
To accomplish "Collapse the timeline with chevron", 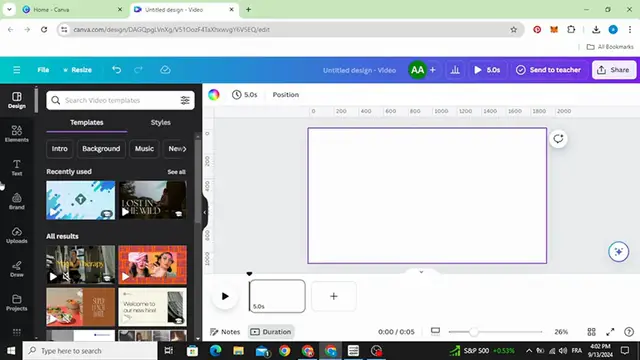I will pos(421,272).
